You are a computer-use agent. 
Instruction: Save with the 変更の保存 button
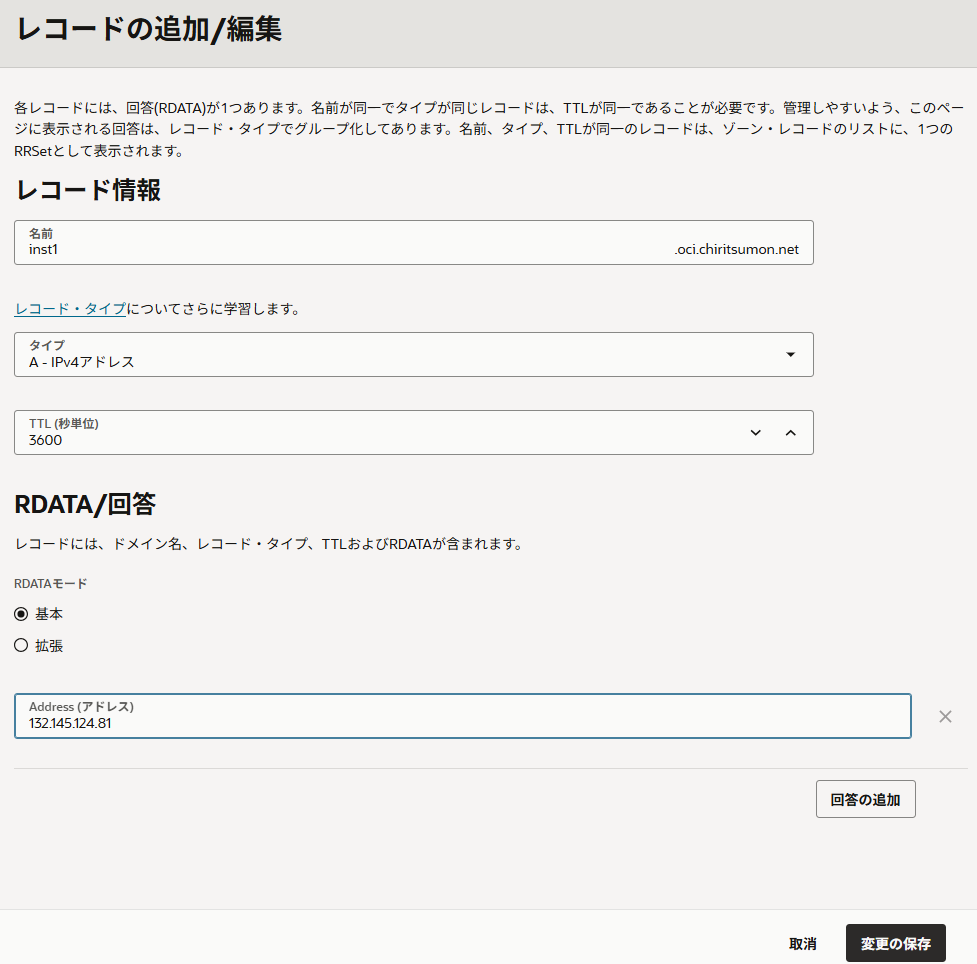click(x=895, y=943)
